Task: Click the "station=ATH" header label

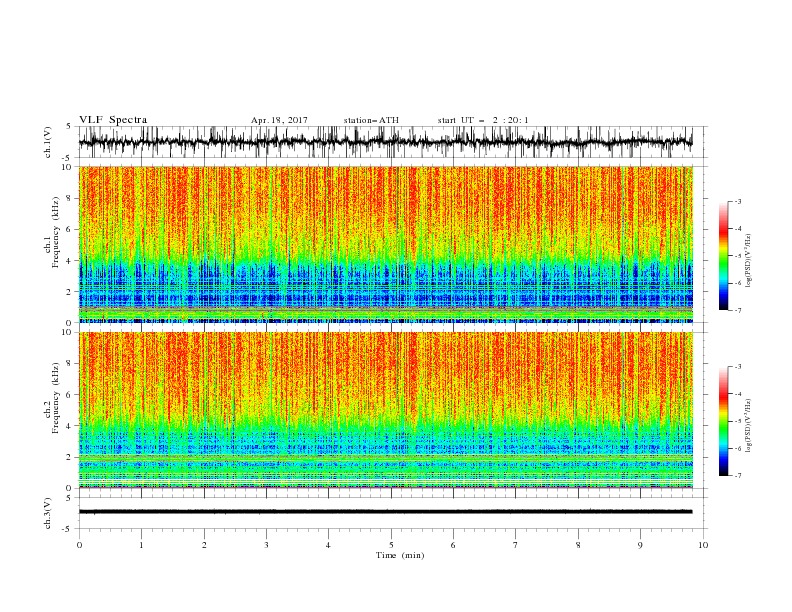Action: (371, 120)
